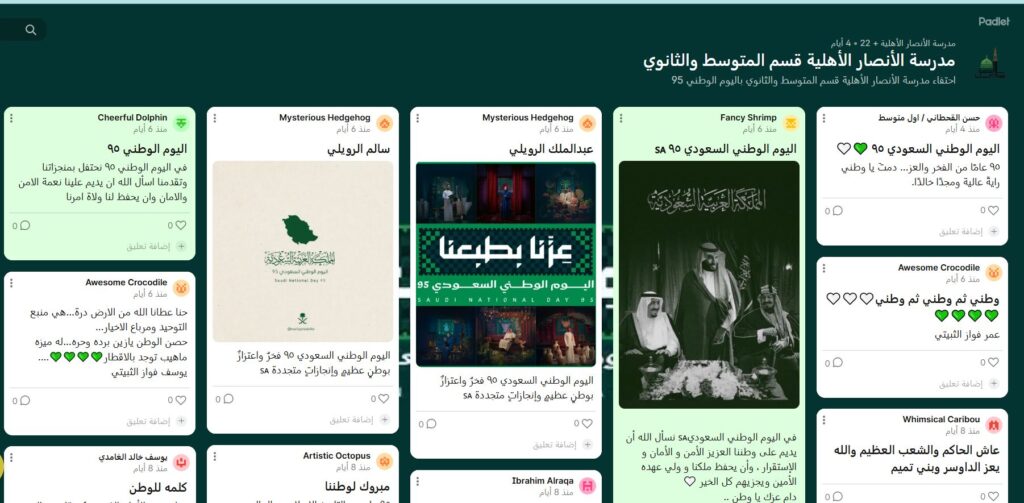
Task: Click comment bubble on حسن القحطاني post
Action: 837,211
